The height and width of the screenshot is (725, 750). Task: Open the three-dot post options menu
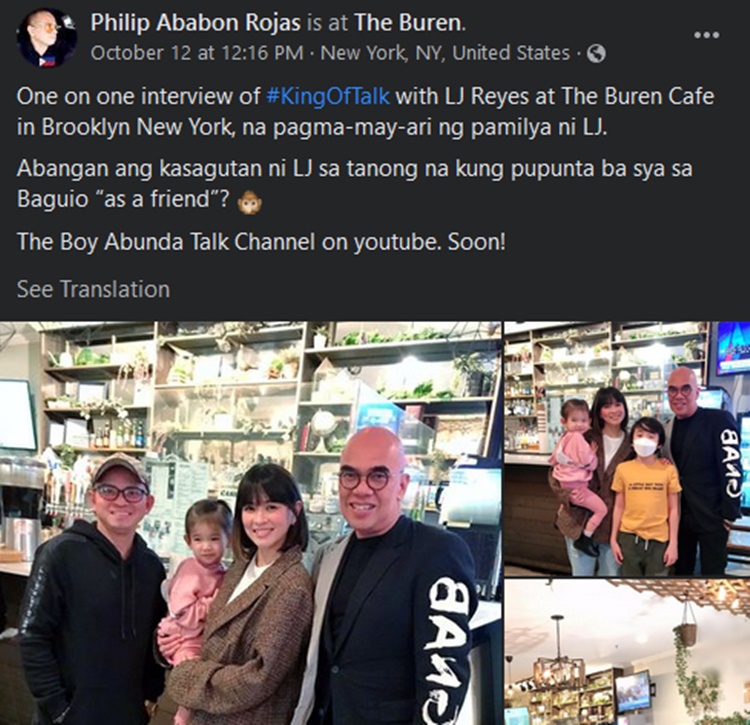[706, 35]
